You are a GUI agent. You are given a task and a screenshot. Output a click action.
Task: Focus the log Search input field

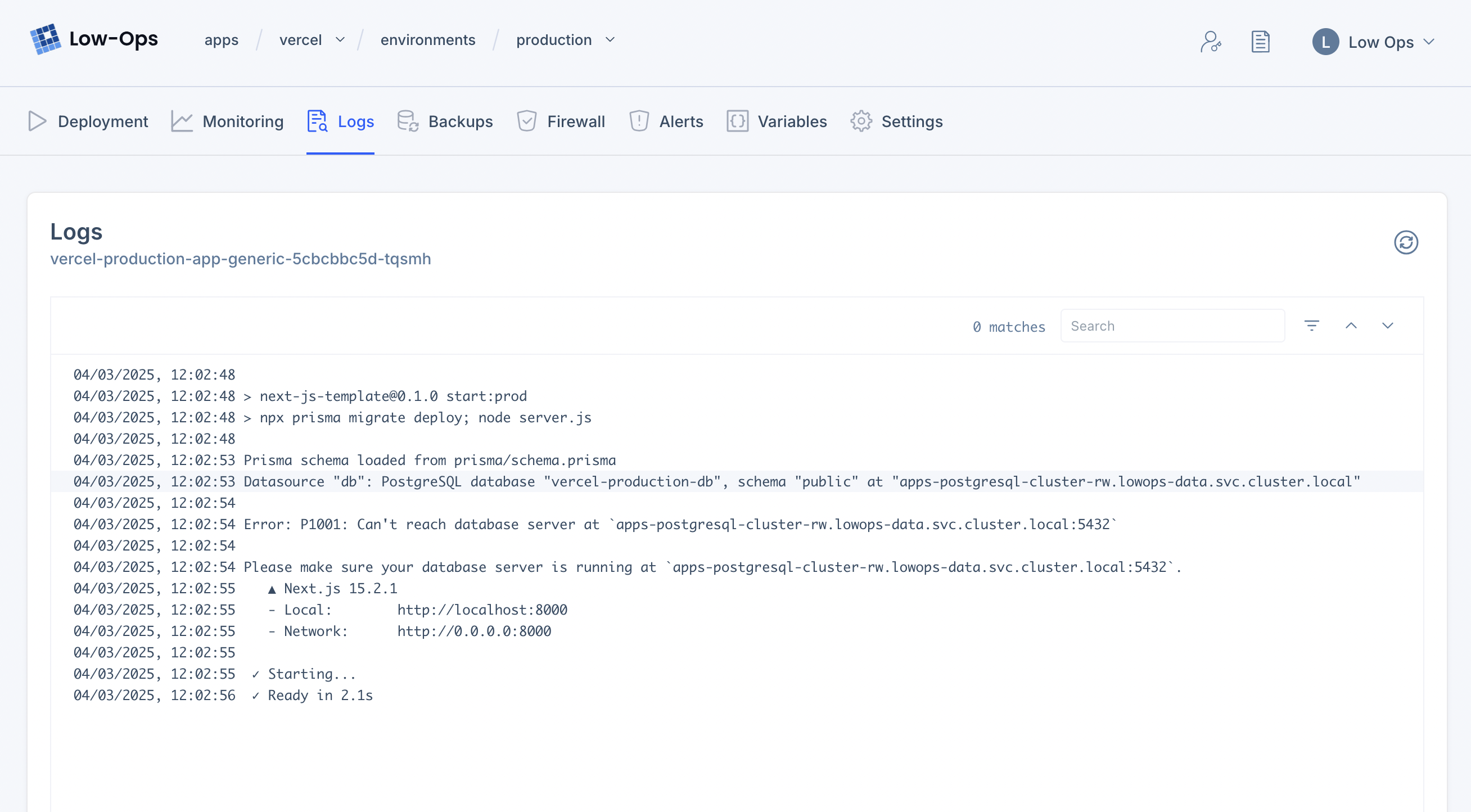(1172, 326)
